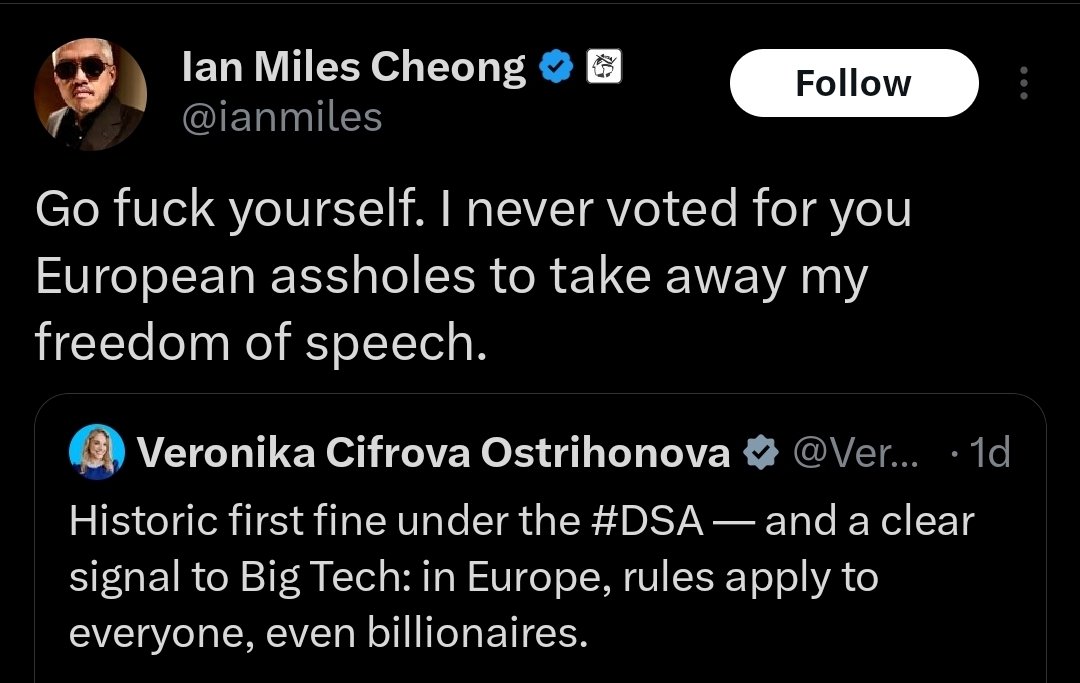Viewport: 1080px width, 683px height.
Task: Click 'everyone, even billionaires.' line
Action: coord(329,633)
